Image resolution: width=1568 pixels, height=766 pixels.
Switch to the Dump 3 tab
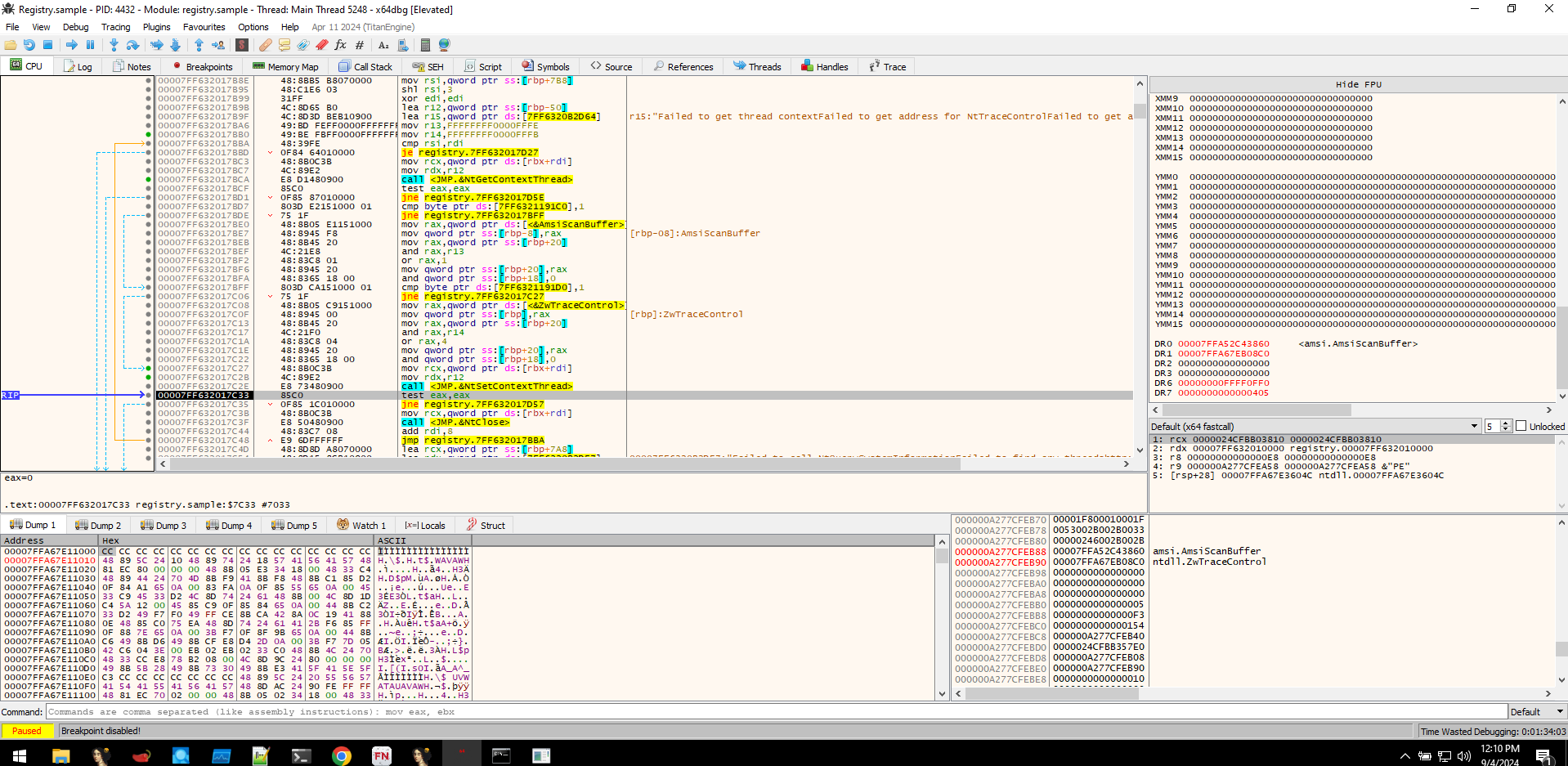(163, 525)
